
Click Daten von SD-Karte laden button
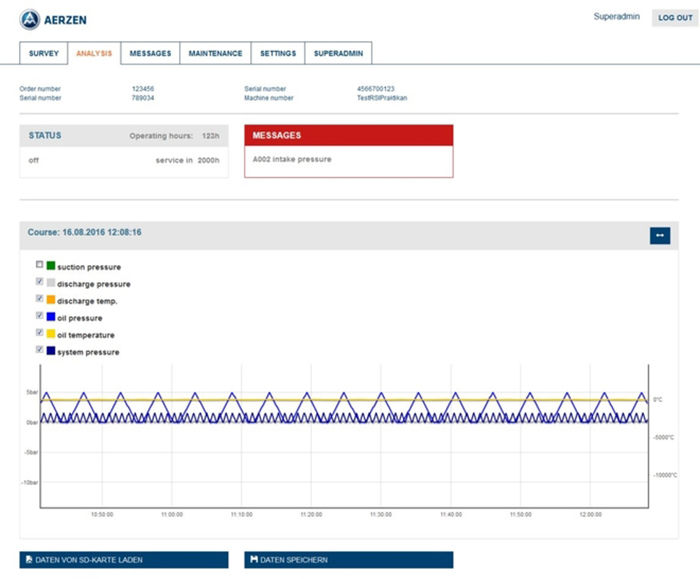[124, 560]
